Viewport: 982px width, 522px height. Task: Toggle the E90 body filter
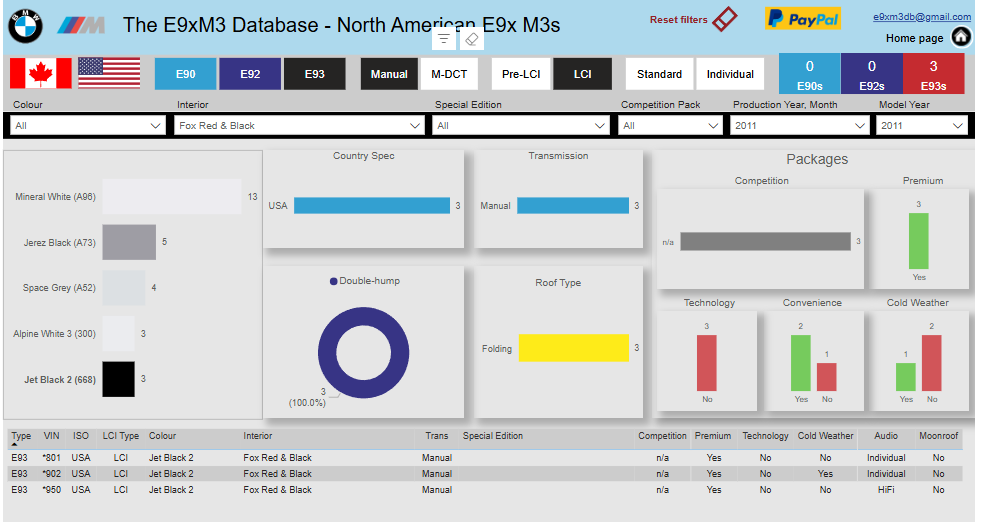[x=185, y=74]
